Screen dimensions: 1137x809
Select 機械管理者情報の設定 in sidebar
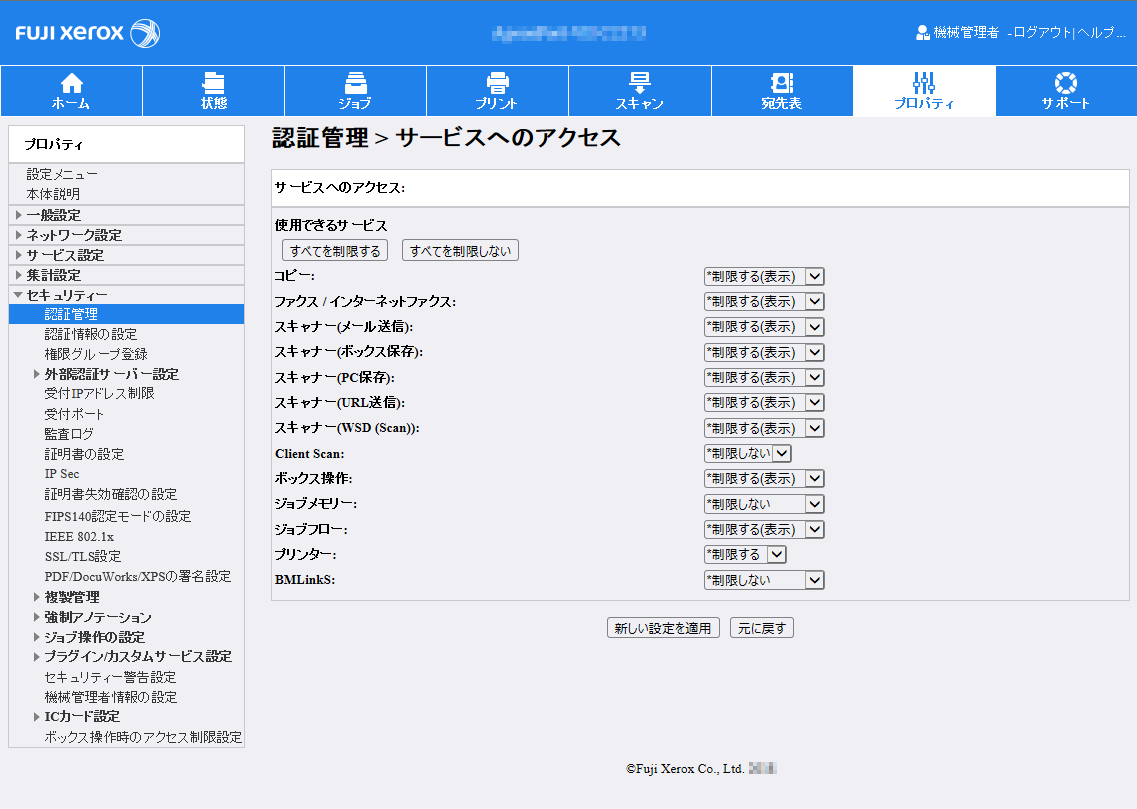[111, 697]
